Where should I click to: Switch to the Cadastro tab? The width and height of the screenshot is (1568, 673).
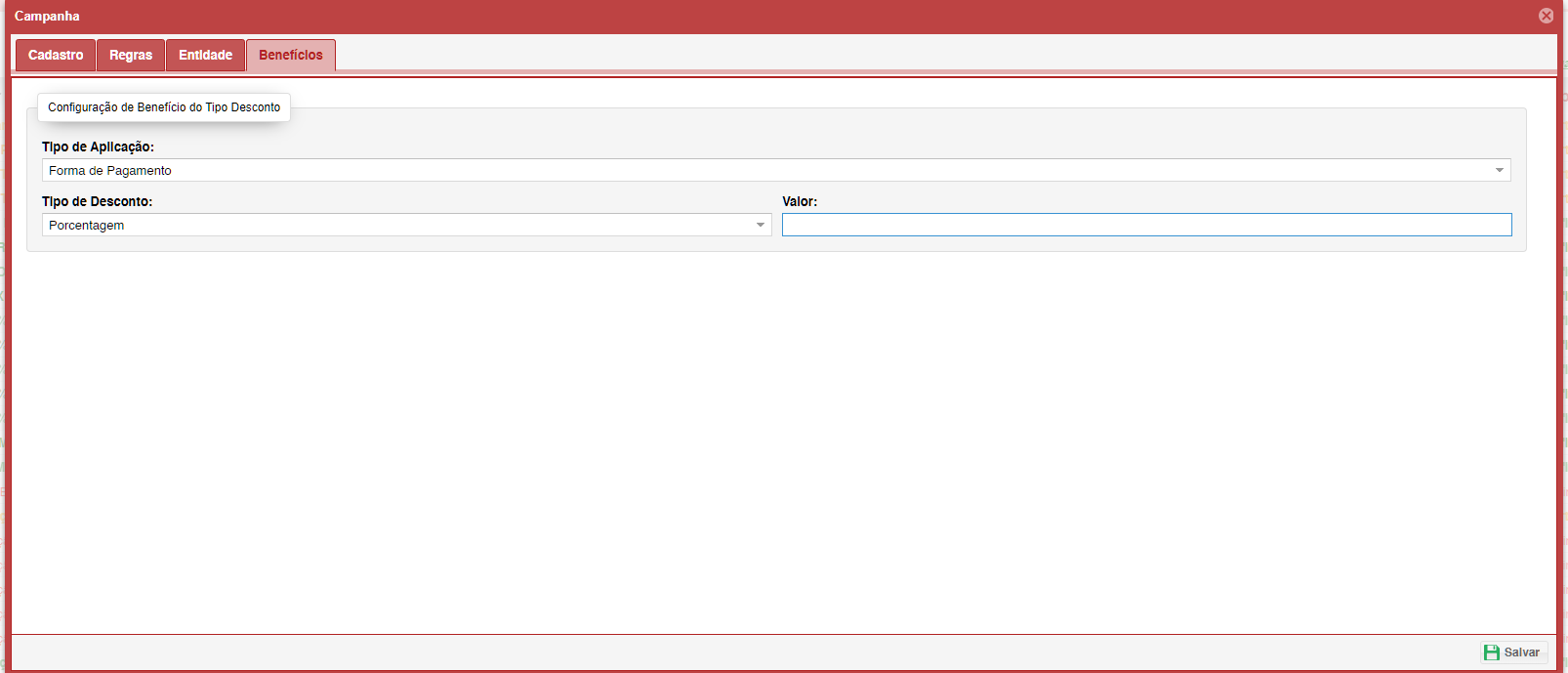point(56,55)
